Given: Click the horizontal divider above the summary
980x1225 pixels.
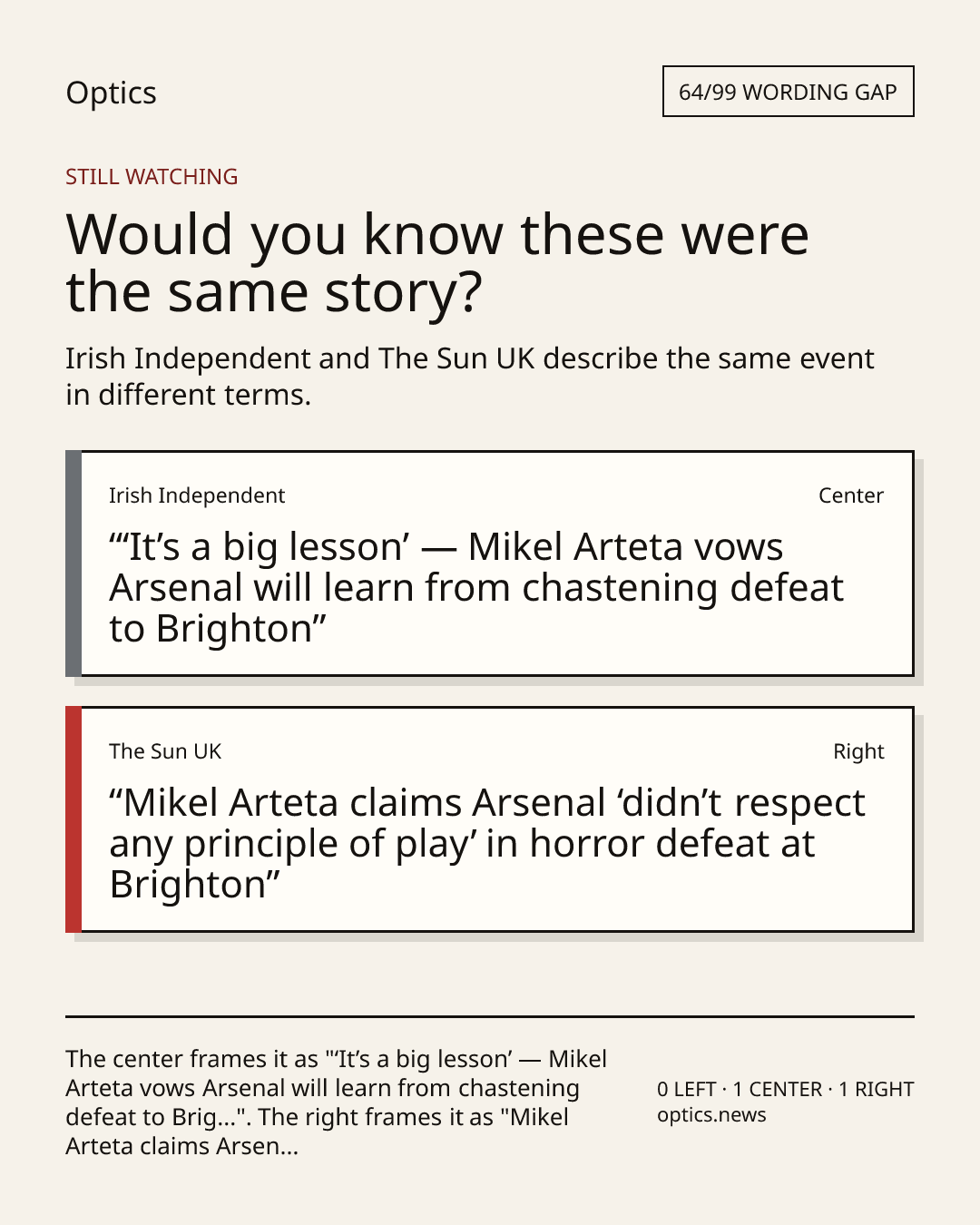Looking at the screenshot, I should (490, 1017).
